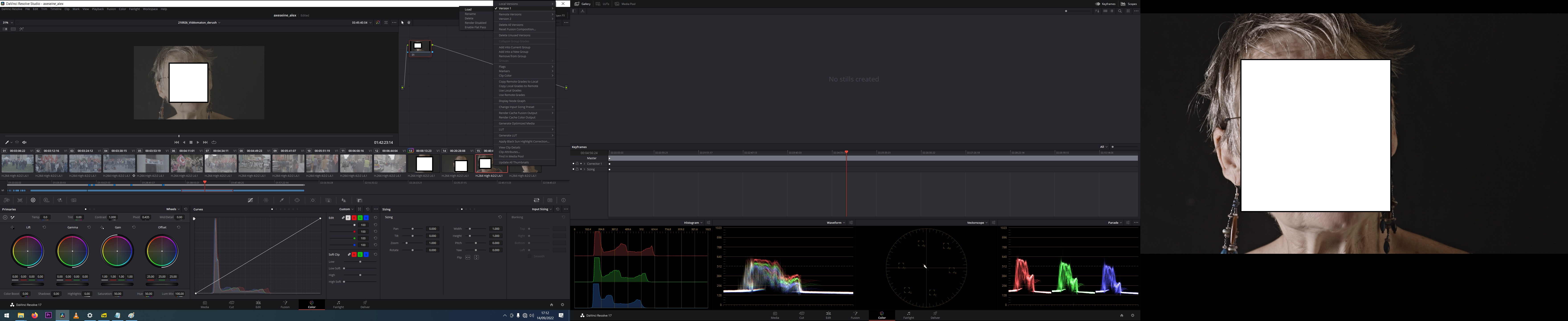This screenshot has width=1568, height=321.
Task: Open the Playback menu
Action: (98, 9)
